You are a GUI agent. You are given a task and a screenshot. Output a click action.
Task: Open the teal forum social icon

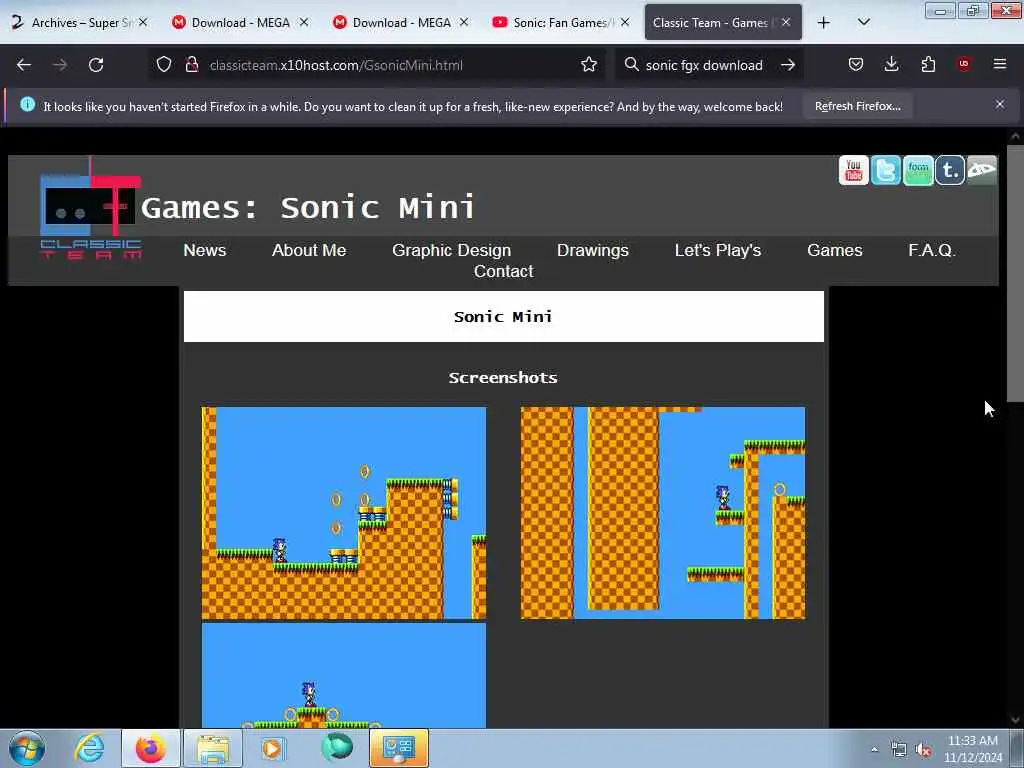918,170
